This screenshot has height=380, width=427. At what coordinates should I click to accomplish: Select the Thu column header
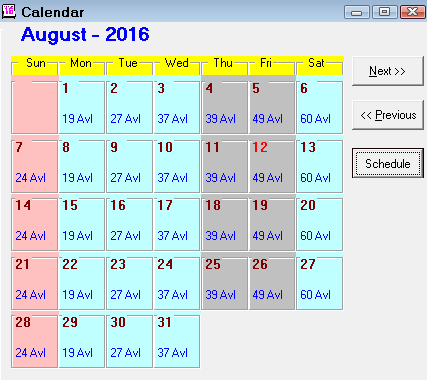[224, 66]
